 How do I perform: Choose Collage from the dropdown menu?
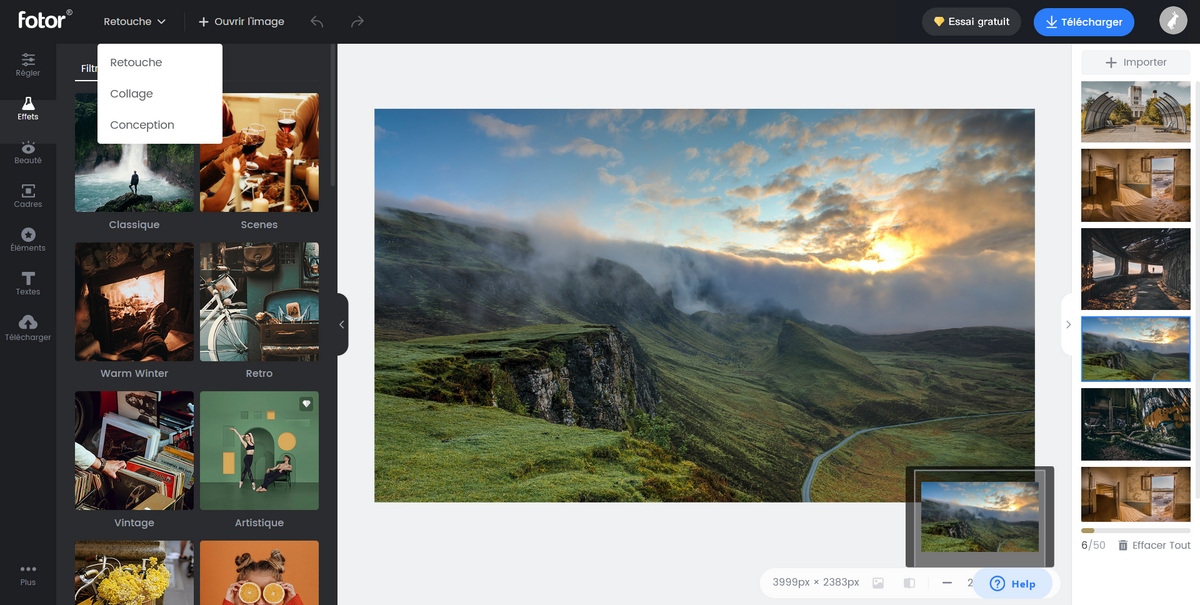(x=160, y=94)
